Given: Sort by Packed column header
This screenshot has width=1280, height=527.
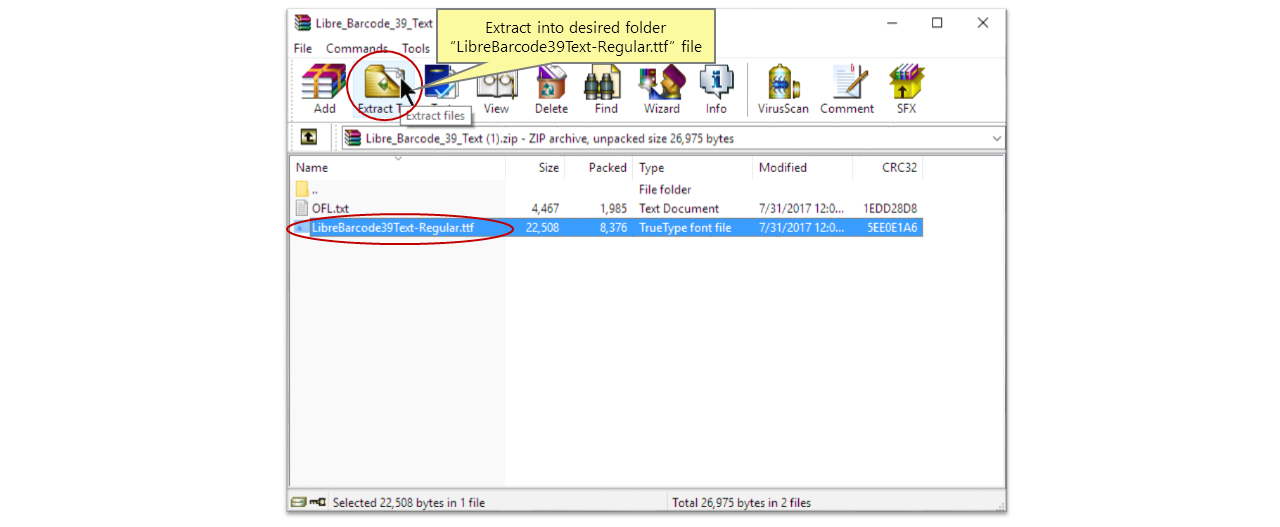Looking at the screenshot, I should coord(599,167).
